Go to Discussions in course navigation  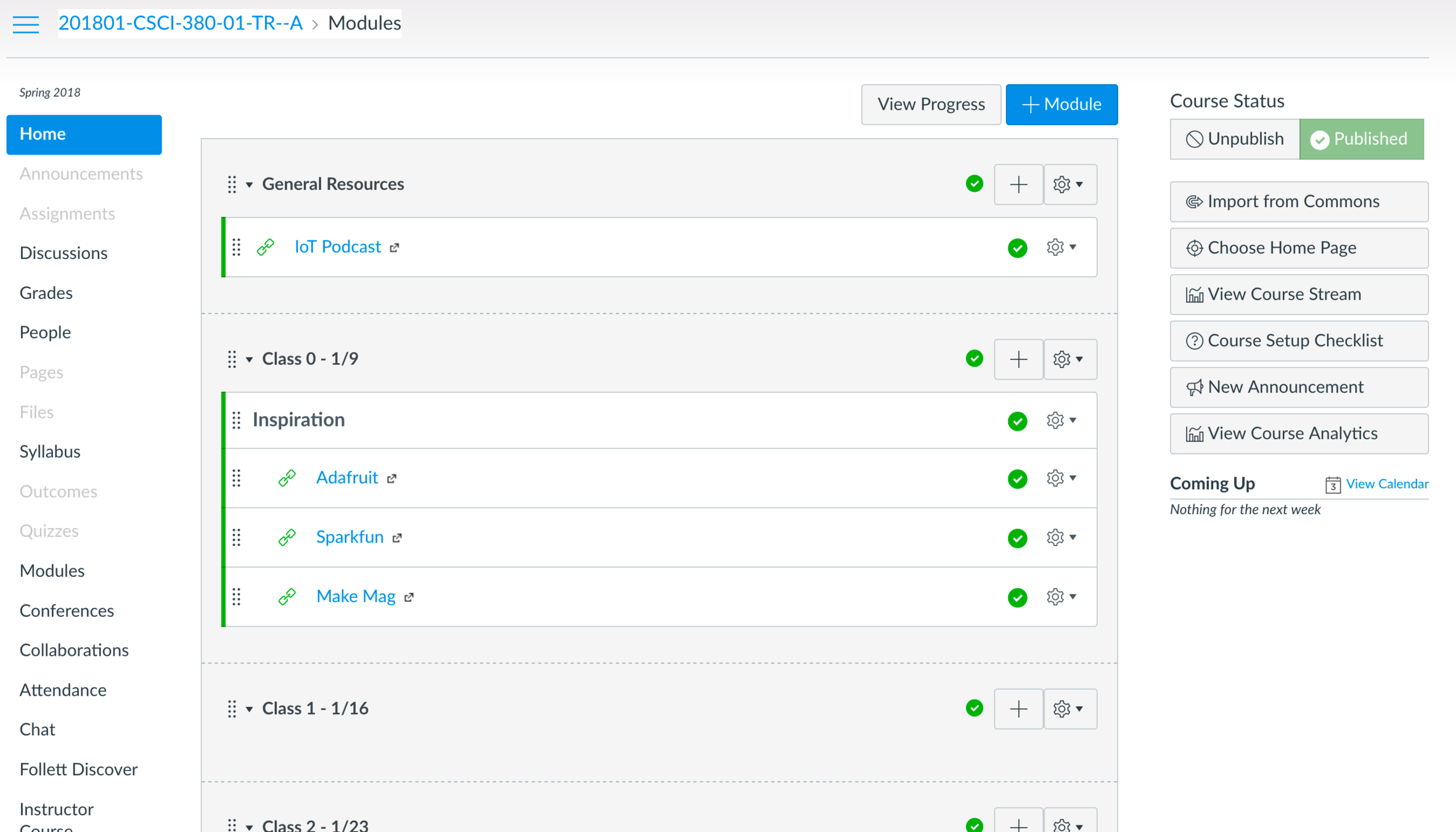(63, 253)
